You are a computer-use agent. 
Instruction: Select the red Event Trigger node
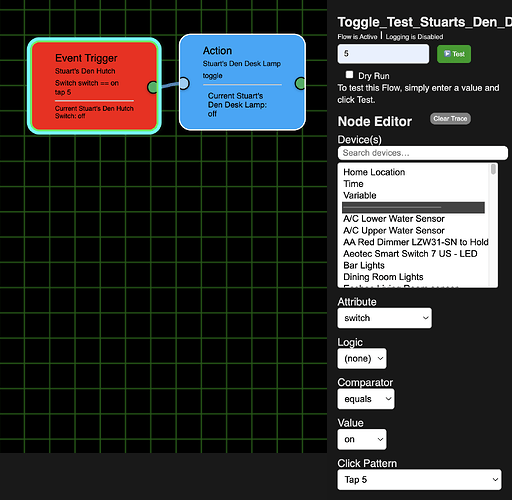[94, 86]
